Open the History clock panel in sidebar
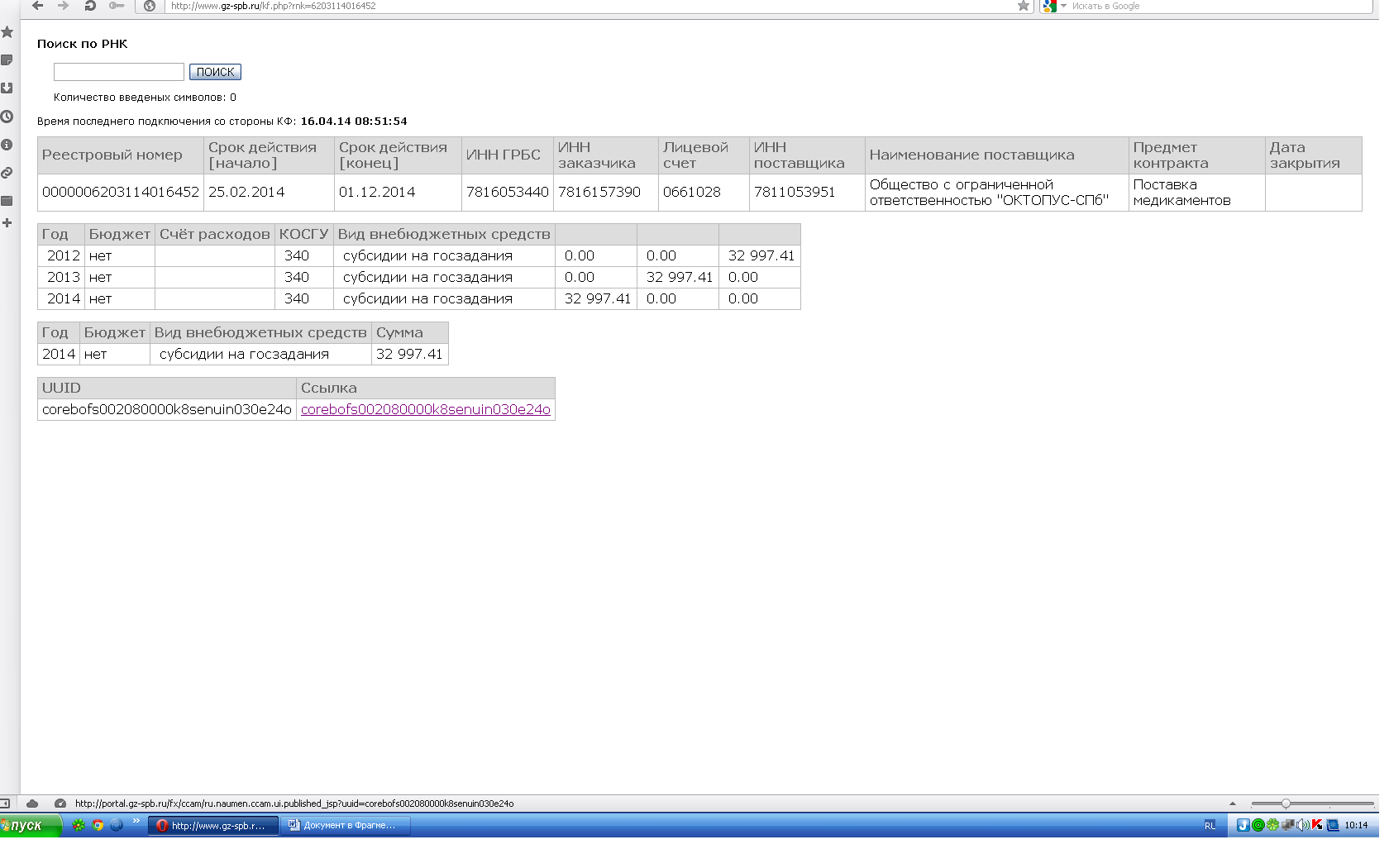 coord(7,117)
